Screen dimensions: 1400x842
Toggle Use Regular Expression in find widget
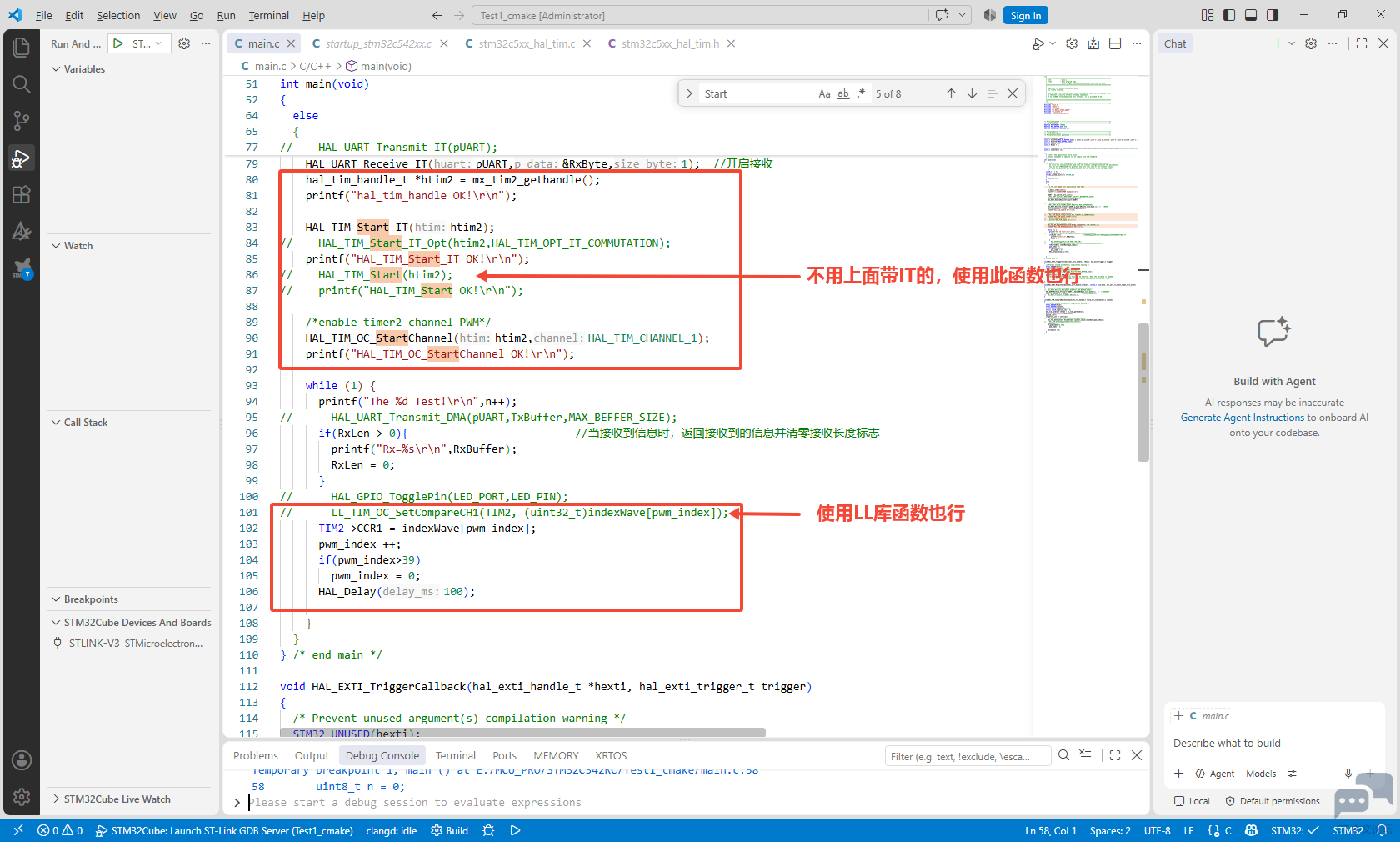coord(861,93)
